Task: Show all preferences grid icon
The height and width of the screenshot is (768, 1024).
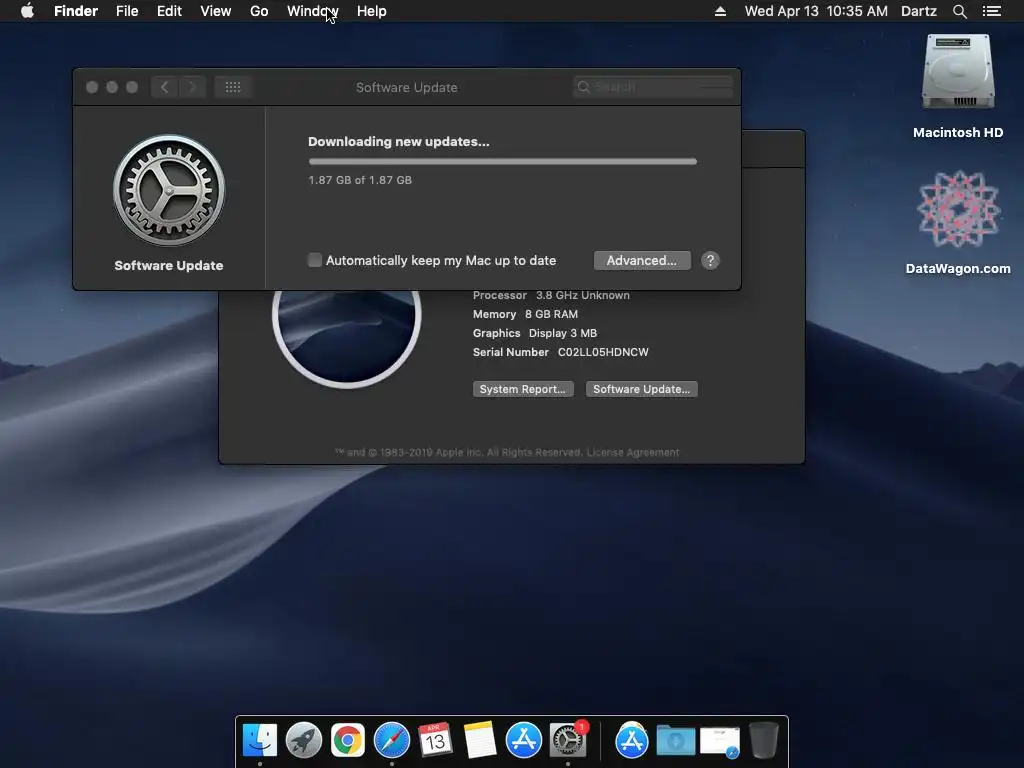Action: 233,87
